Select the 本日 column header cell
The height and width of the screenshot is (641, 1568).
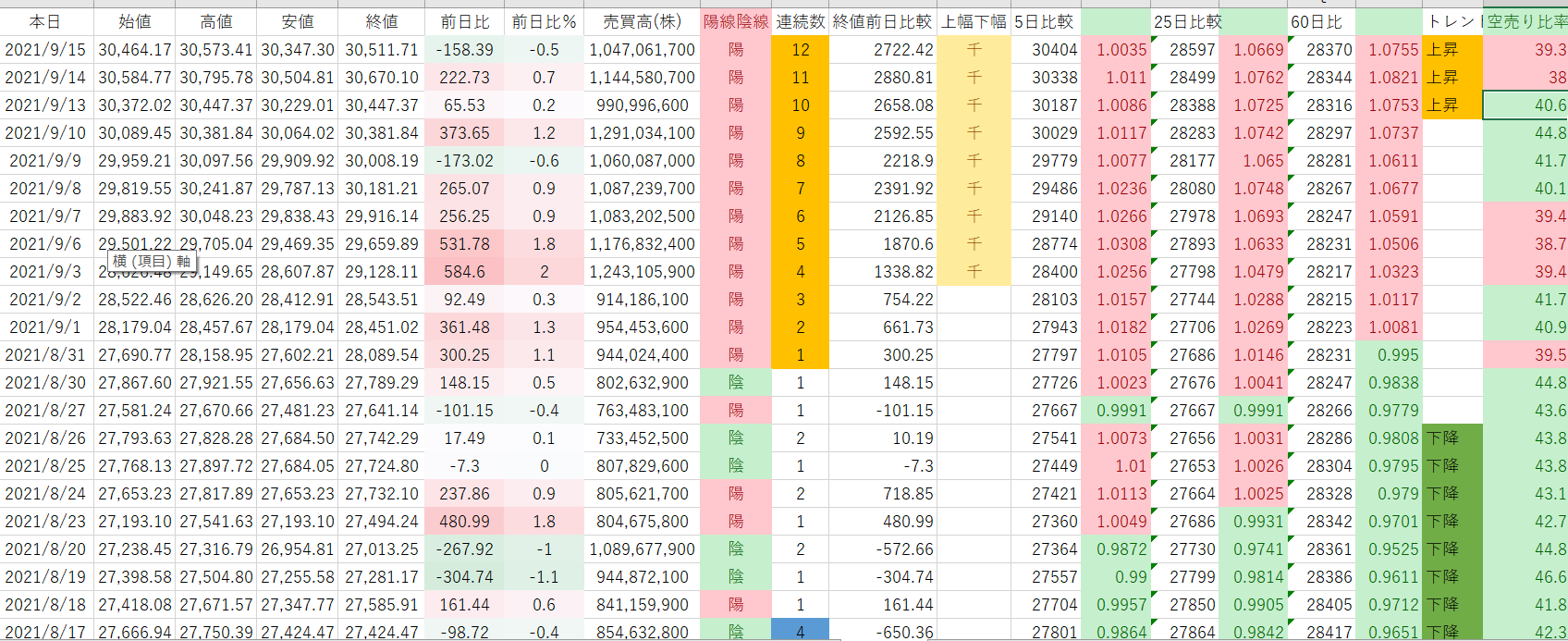coord(46,21)
